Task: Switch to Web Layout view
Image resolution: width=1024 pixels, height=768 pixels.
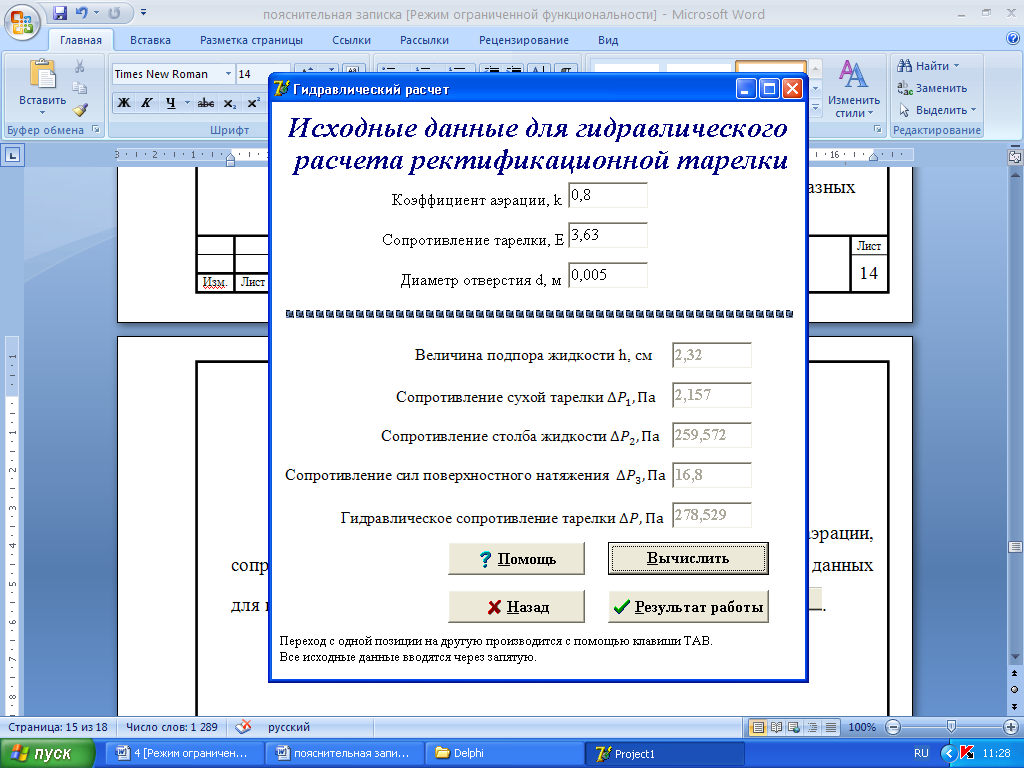Action: click(794, 727)
